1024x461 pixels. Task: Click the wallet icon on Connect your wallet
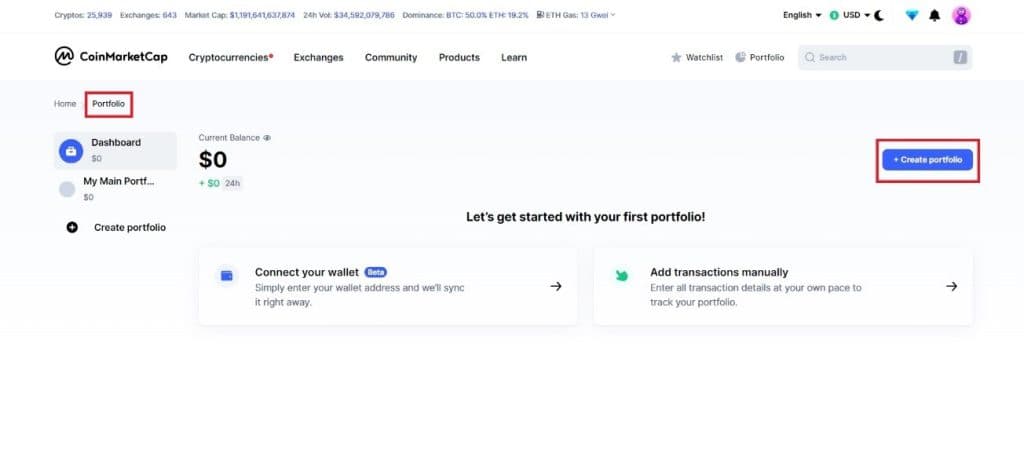[x=227, y=276]
